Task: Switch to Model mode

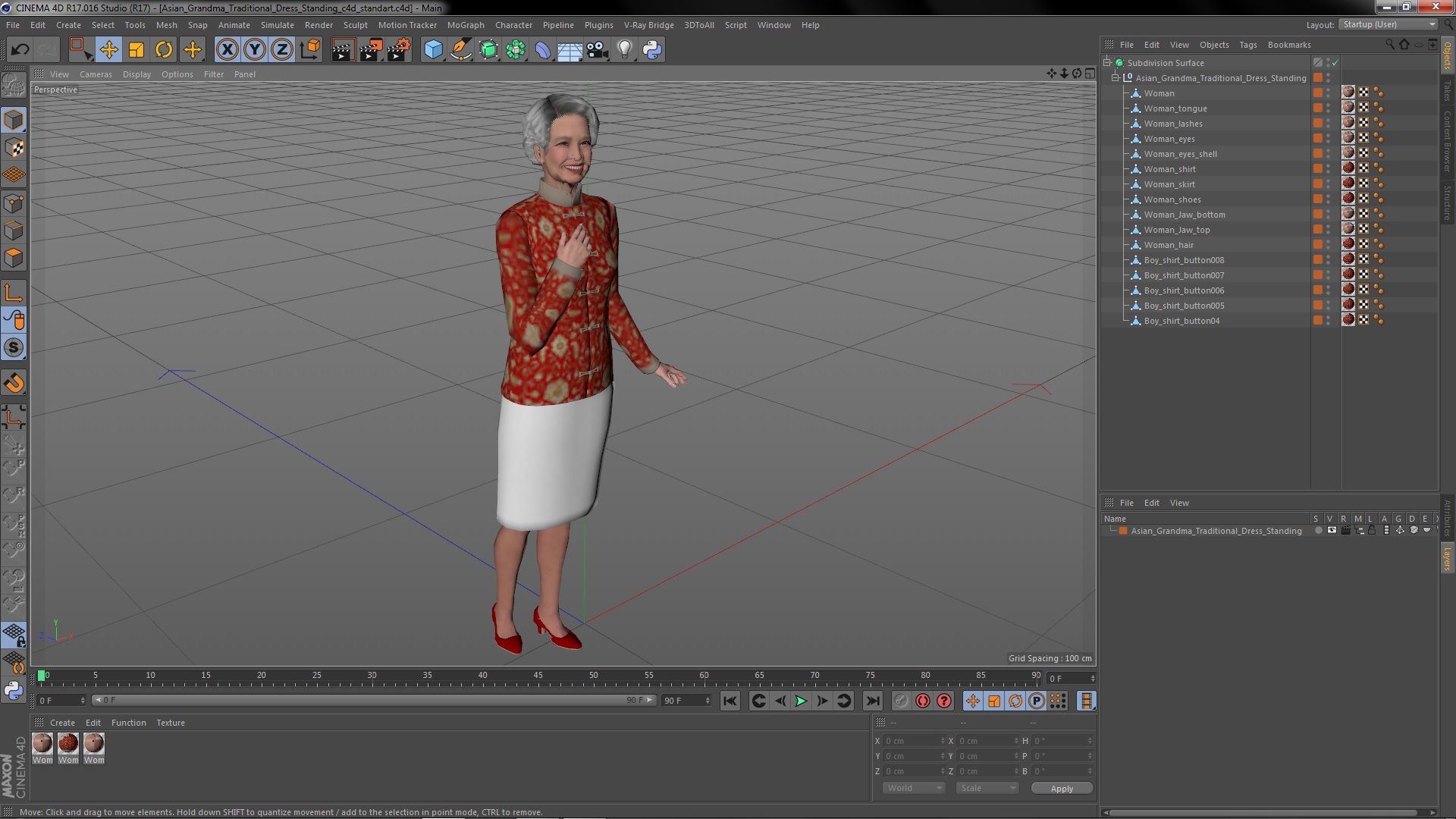Action: (14, 120)
